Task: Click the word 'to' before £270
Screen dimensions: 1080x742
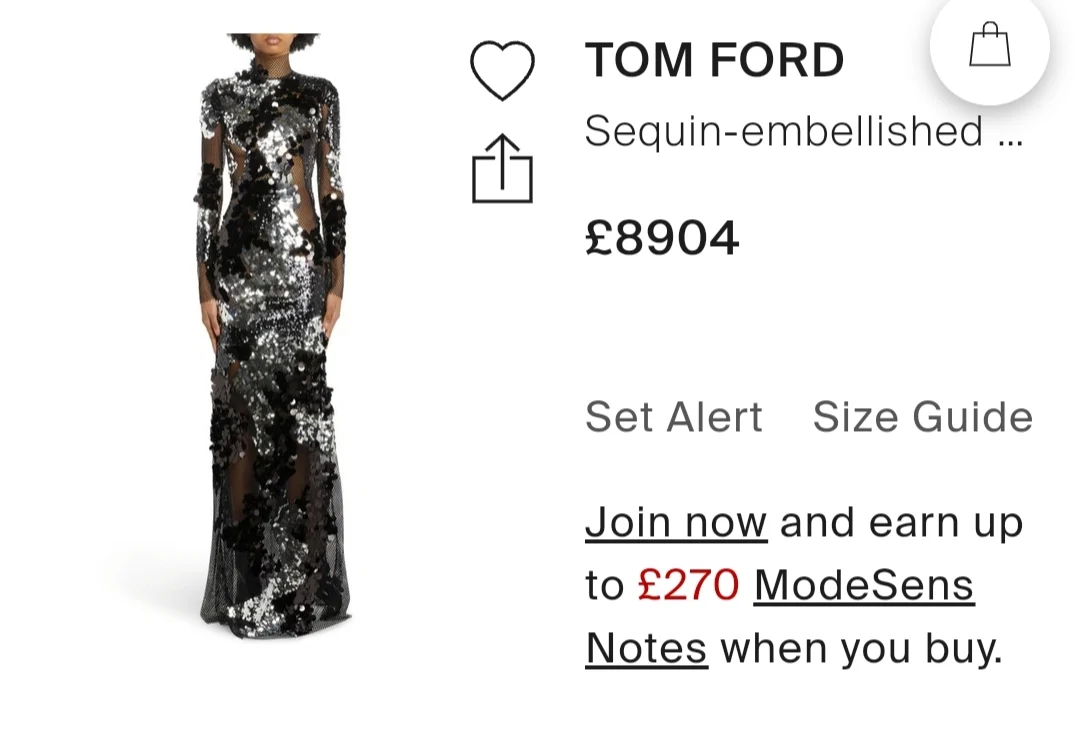Action: click(604, 586)
